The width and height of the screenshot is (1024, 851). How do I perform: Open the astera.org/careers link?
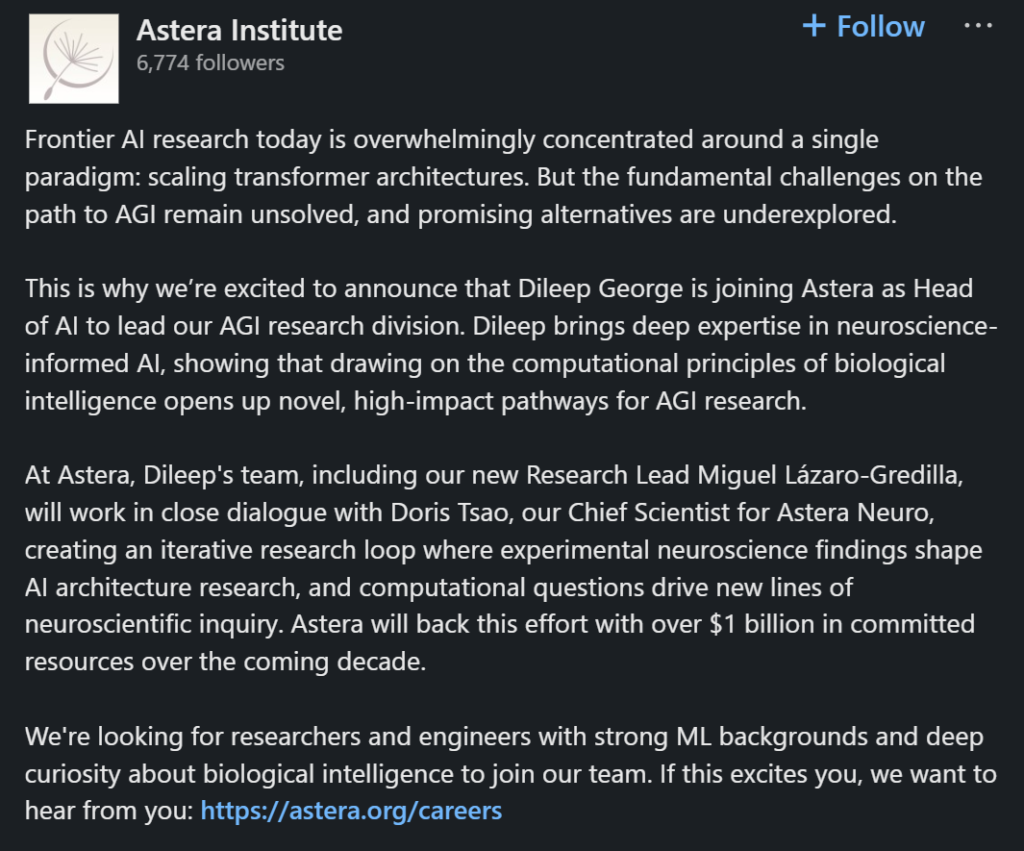[351, 810]
